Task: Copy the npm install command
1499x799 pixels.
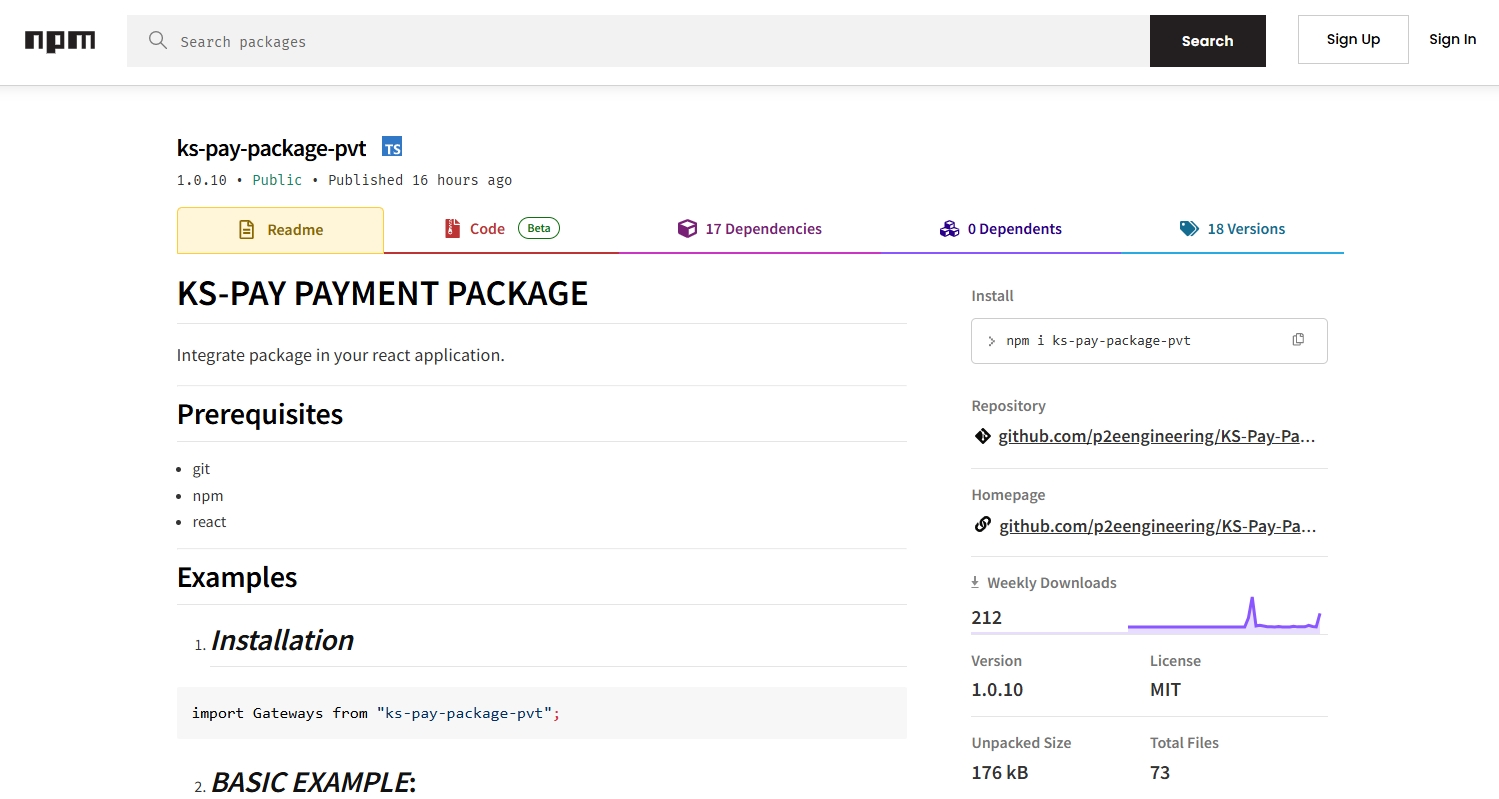Action: [1297, 340]
